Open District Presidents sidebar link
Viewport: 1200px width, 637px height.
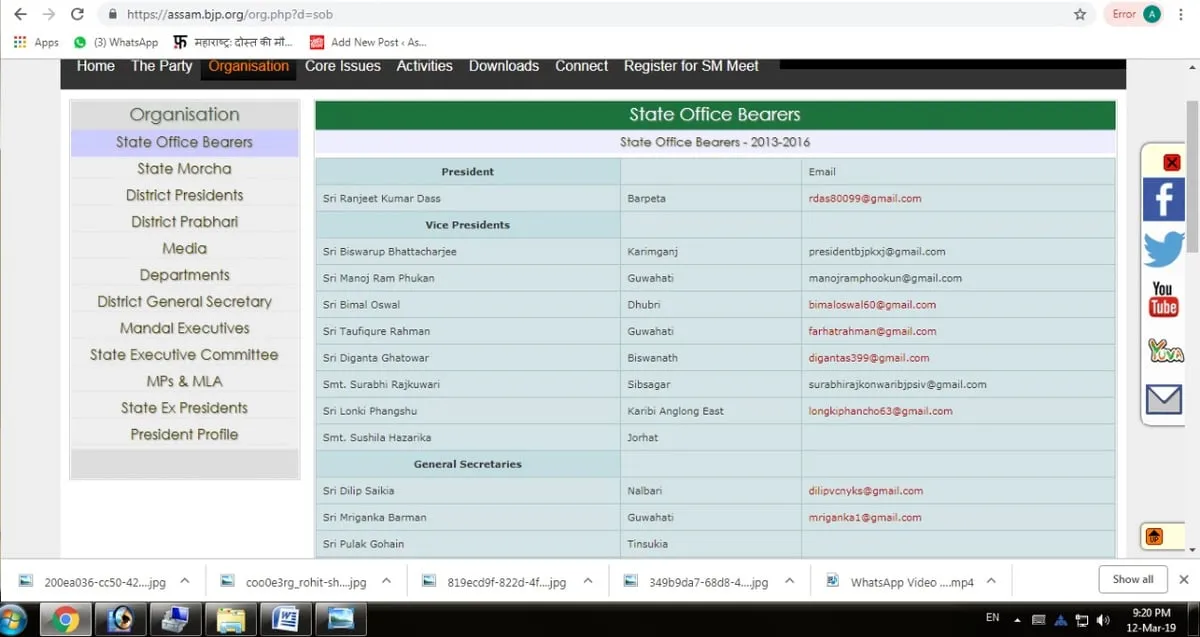click(x=185, y=195)
